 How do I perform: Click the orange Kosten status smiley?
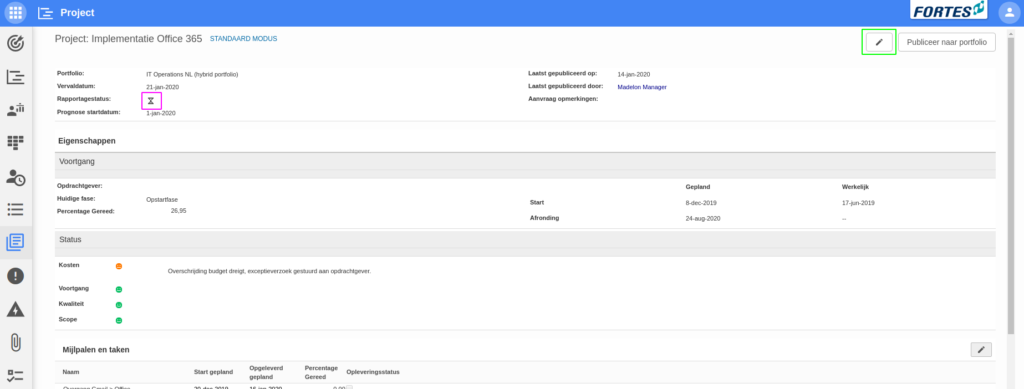(x=119, y=266)
